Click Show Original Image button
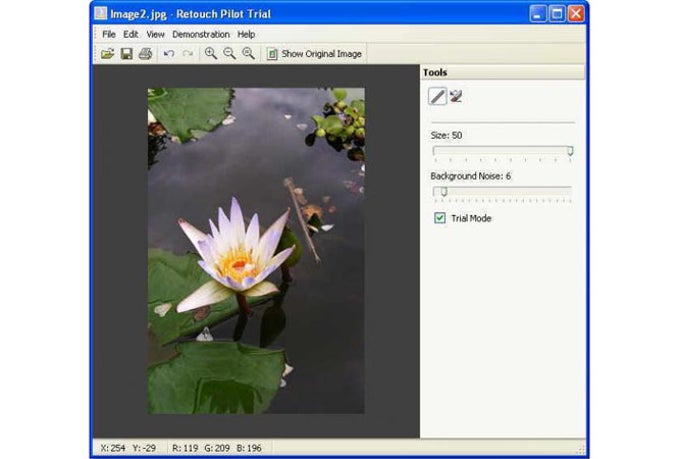 (x=315, y=54)
